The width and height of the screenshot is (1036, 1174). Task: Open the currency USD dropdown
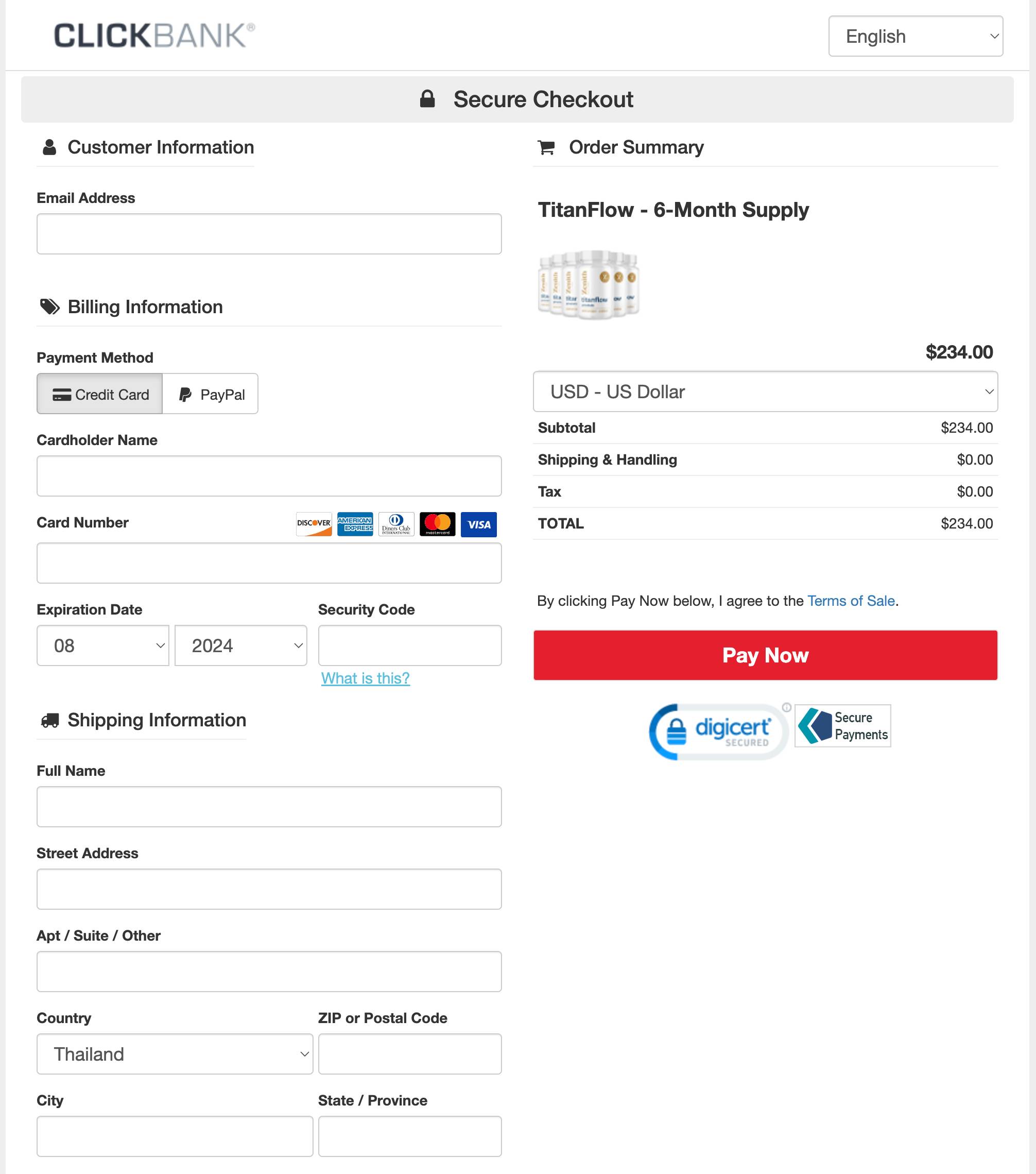(765, 391)
